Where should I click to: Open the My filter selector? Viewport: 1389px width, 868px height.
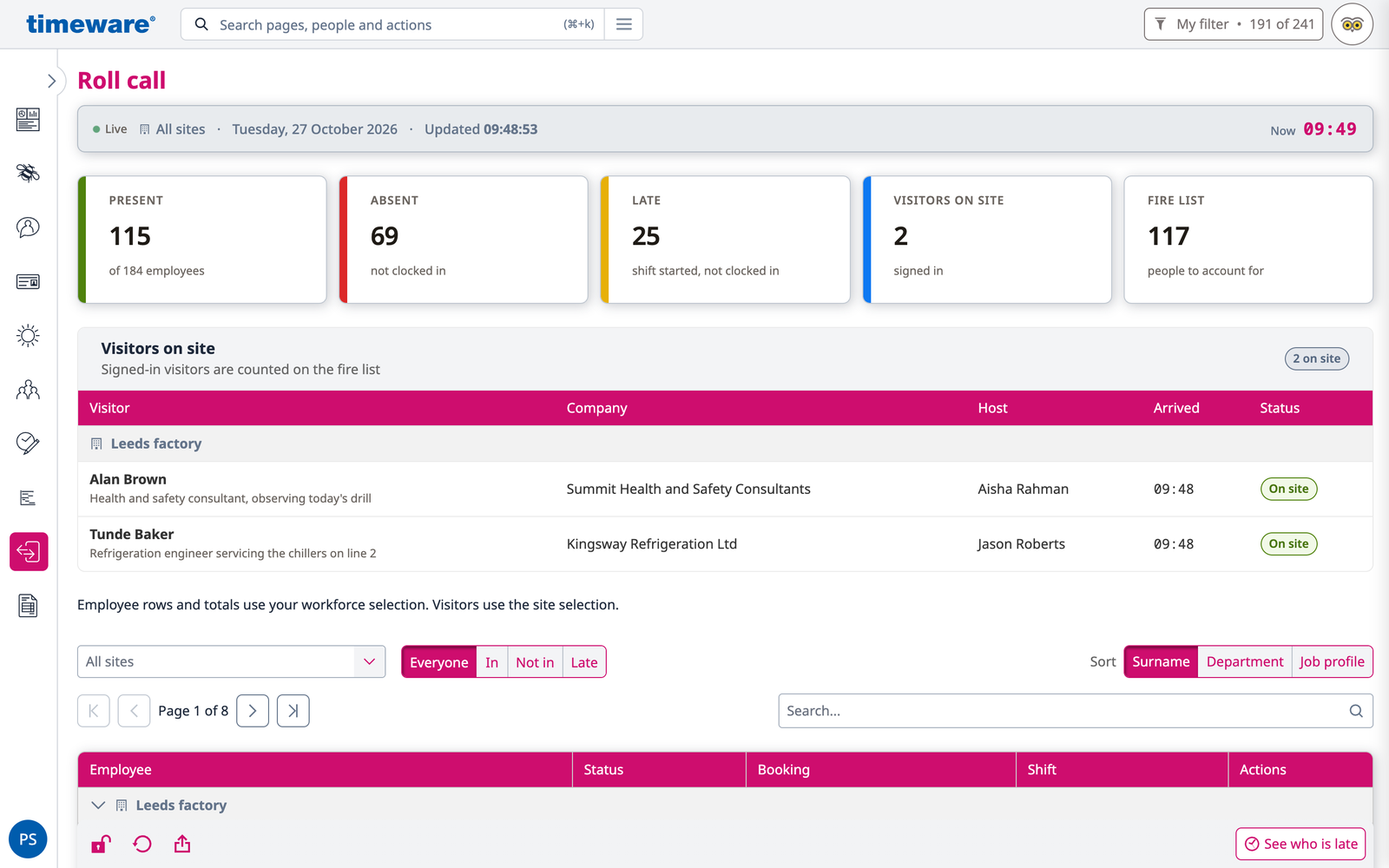tap(1233, 24)
